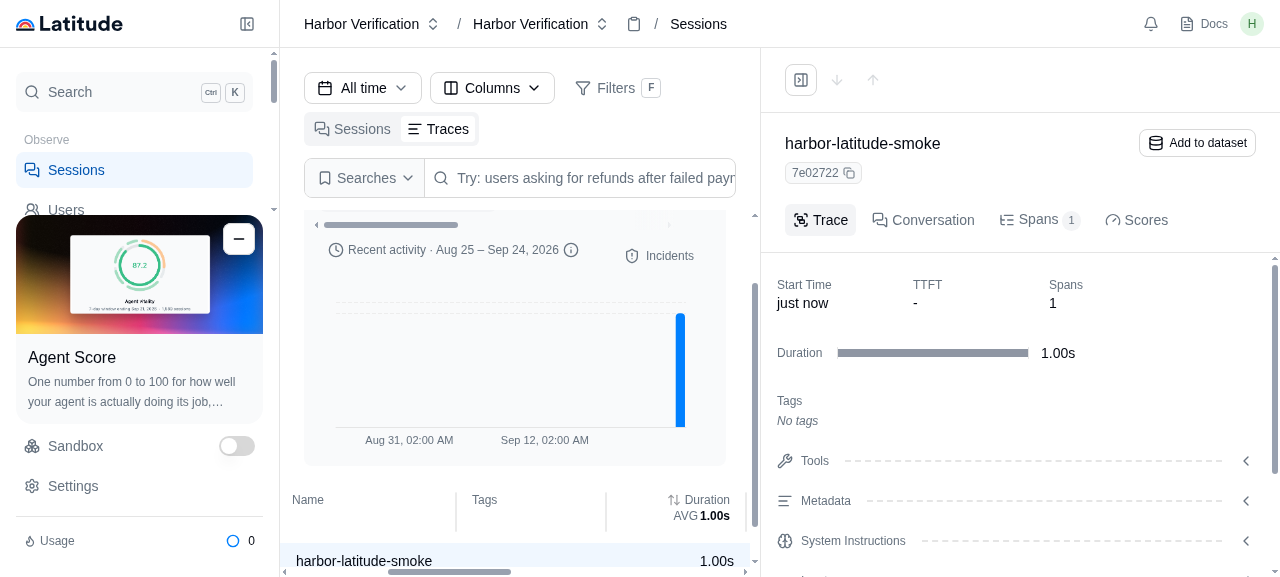The height and width of the screenshot is (577, 1280).
Task: Open the Spans tab
Action: tap(1040, 220)
